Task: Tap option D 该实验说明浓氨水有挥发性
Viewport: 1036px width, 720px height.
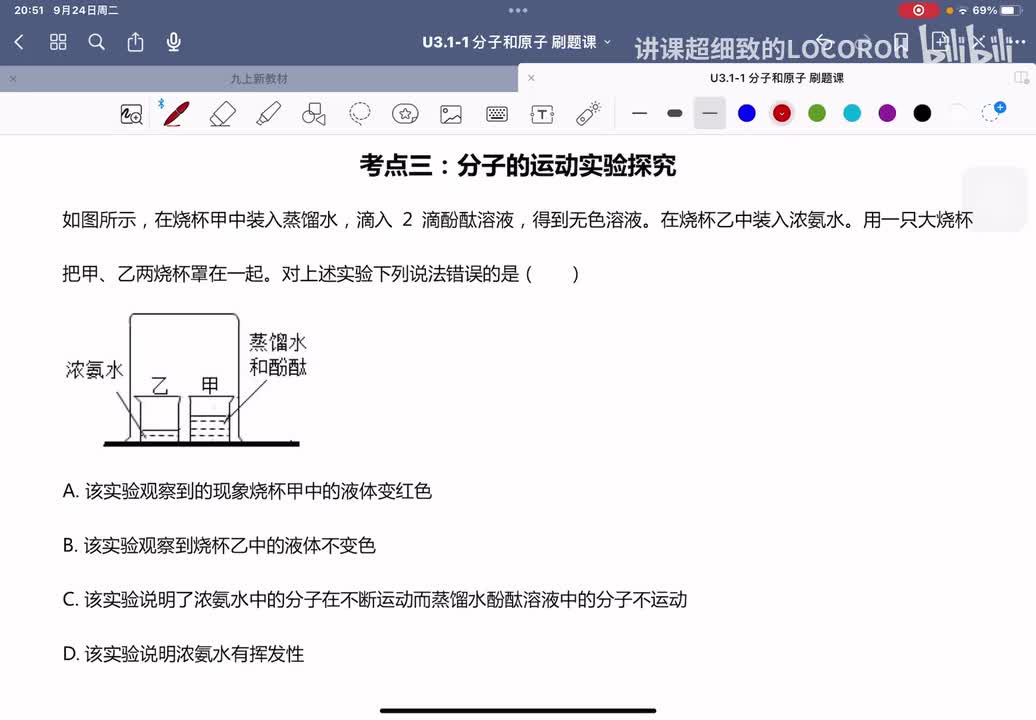Action: [x=183, y=654]
